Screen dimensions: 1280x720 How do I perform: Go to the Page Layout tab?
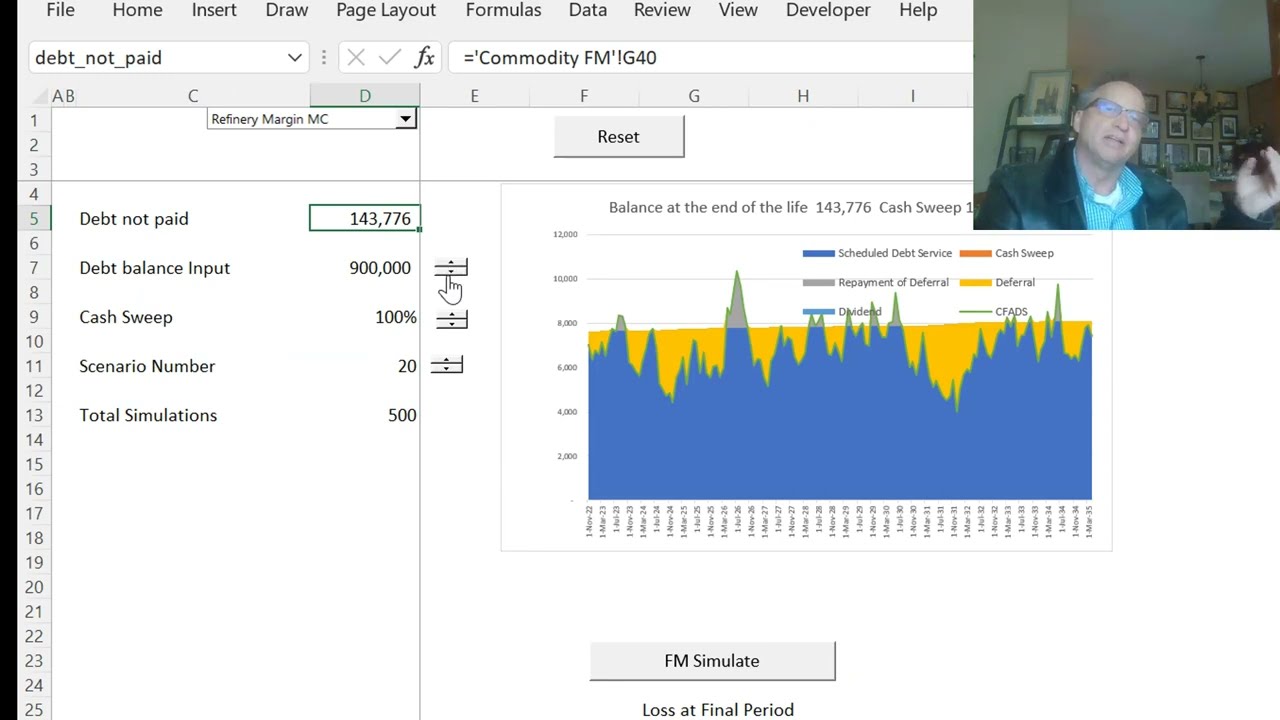click(386, 10)
